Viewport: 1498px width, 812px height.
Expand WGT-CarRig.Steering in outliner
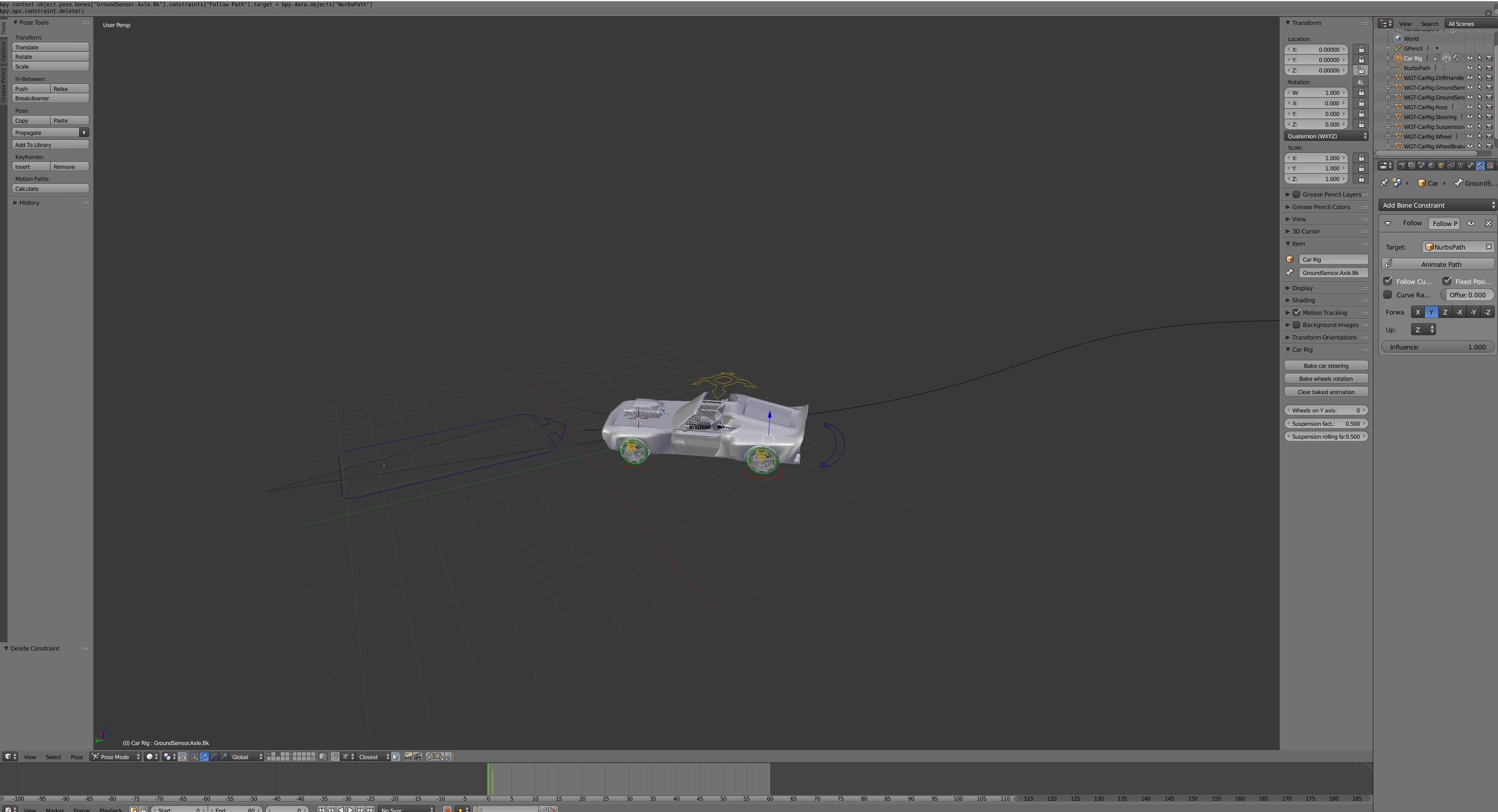coord(1388,117)
